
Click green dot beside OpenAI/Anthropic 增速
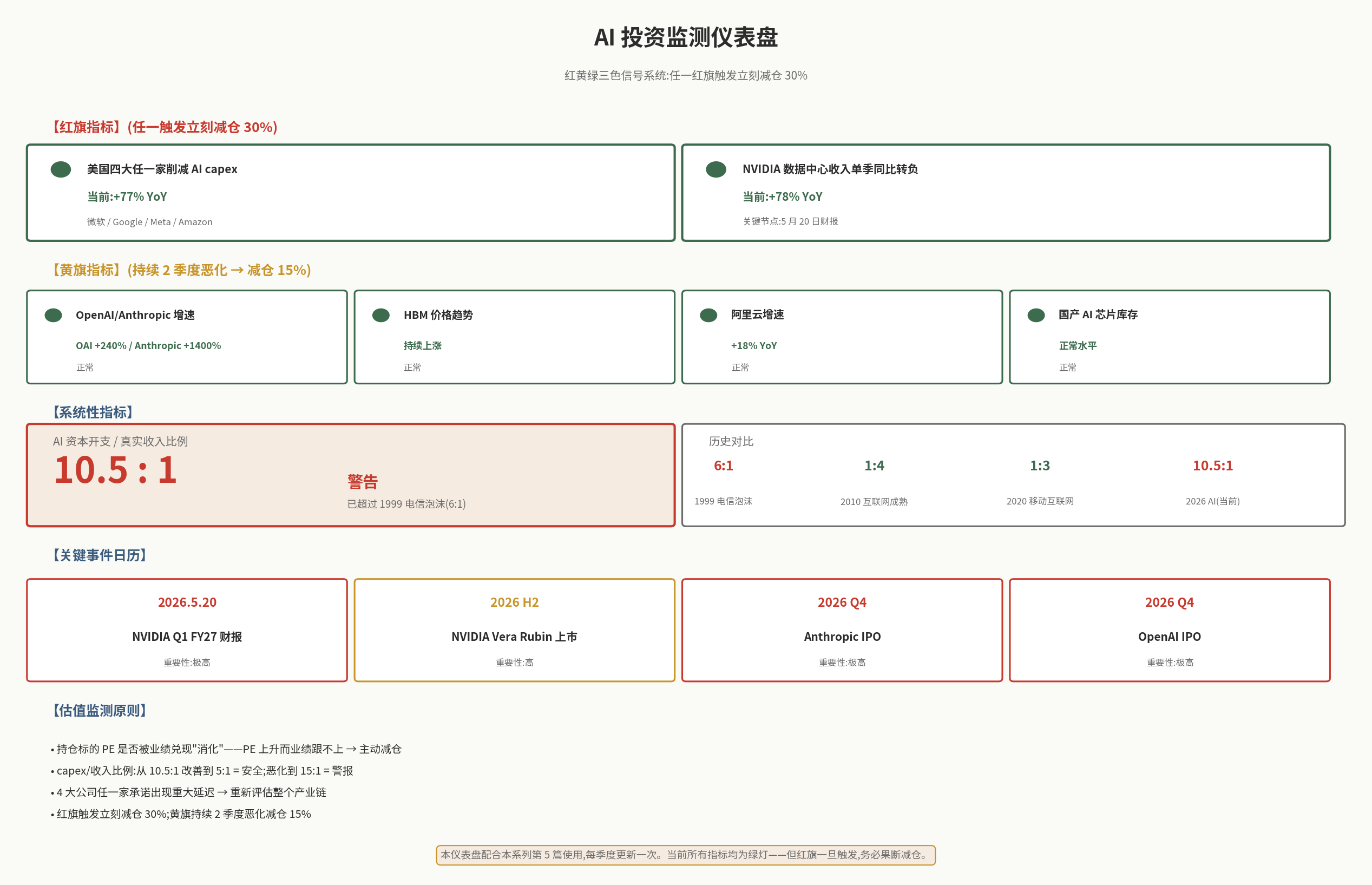click(x=54, y=316)
